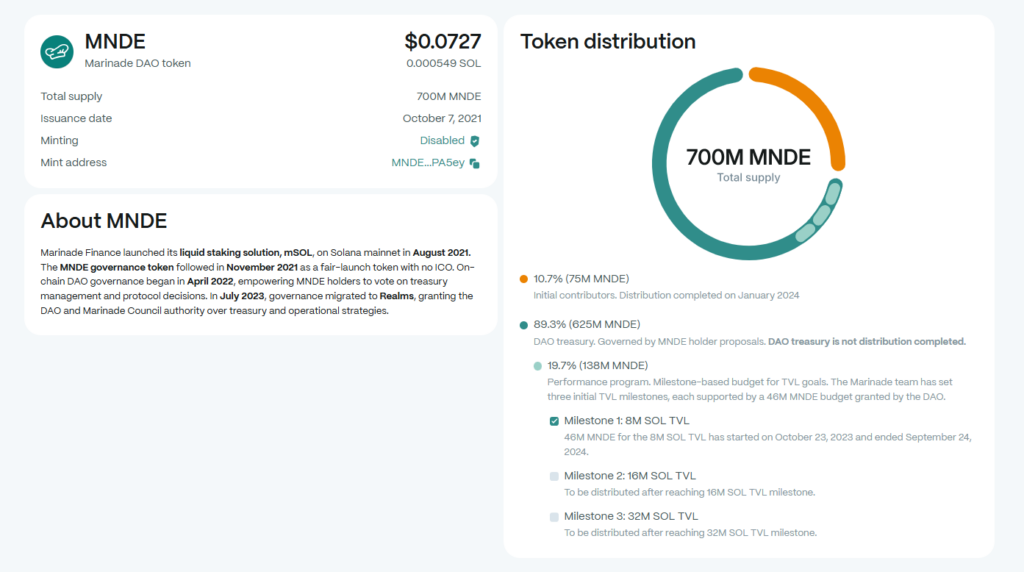Copy the mint address with copy icon
Screen dimensions: 1024x572
point(475,163)
